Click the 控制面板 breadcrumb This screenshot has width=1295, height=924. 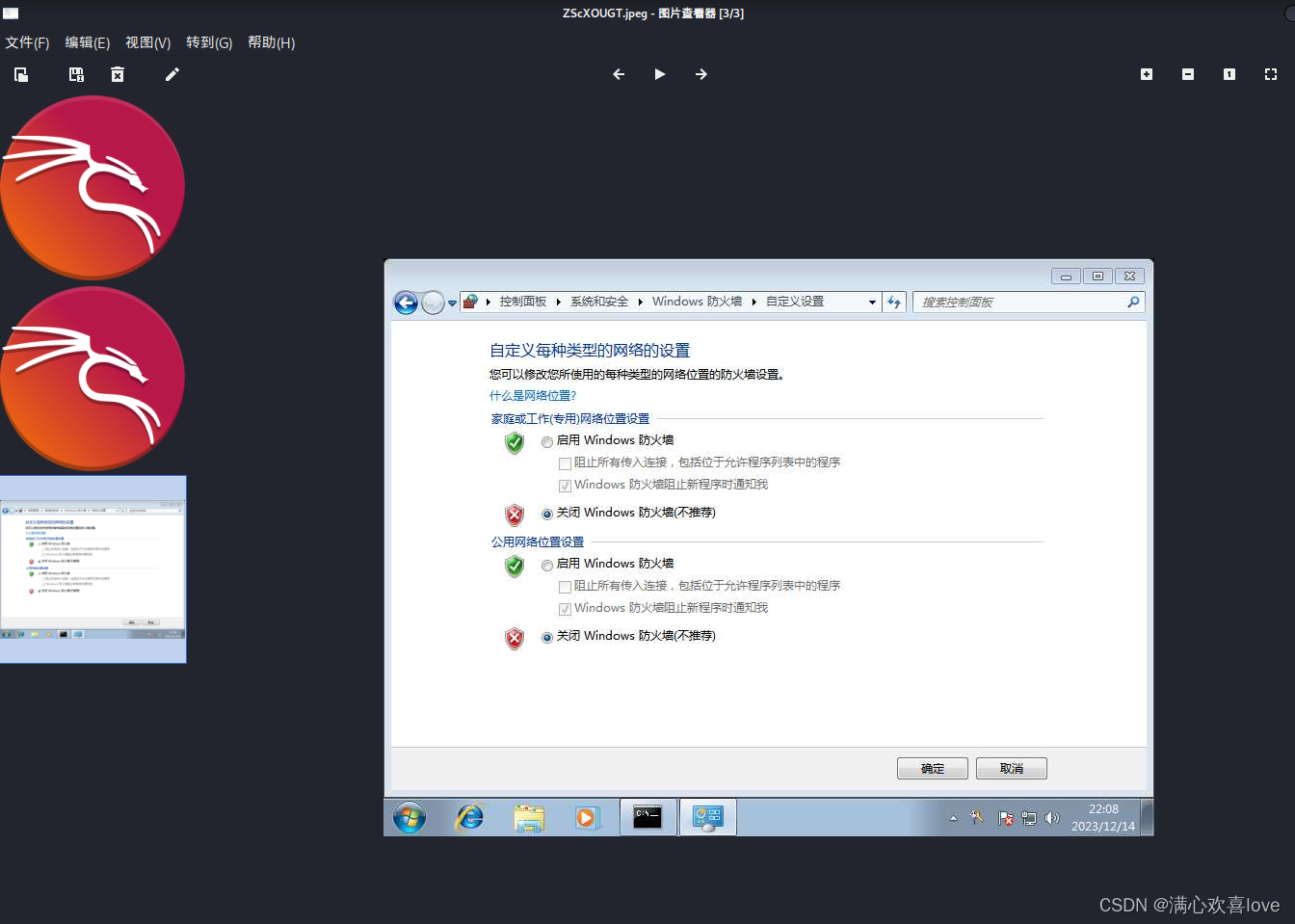point(522,302)
